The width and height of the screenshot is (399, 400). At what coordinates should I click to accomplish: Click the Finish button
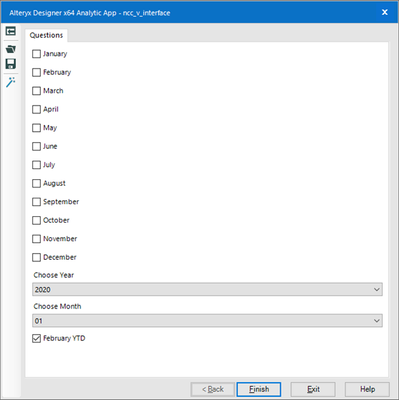(259, 389)
